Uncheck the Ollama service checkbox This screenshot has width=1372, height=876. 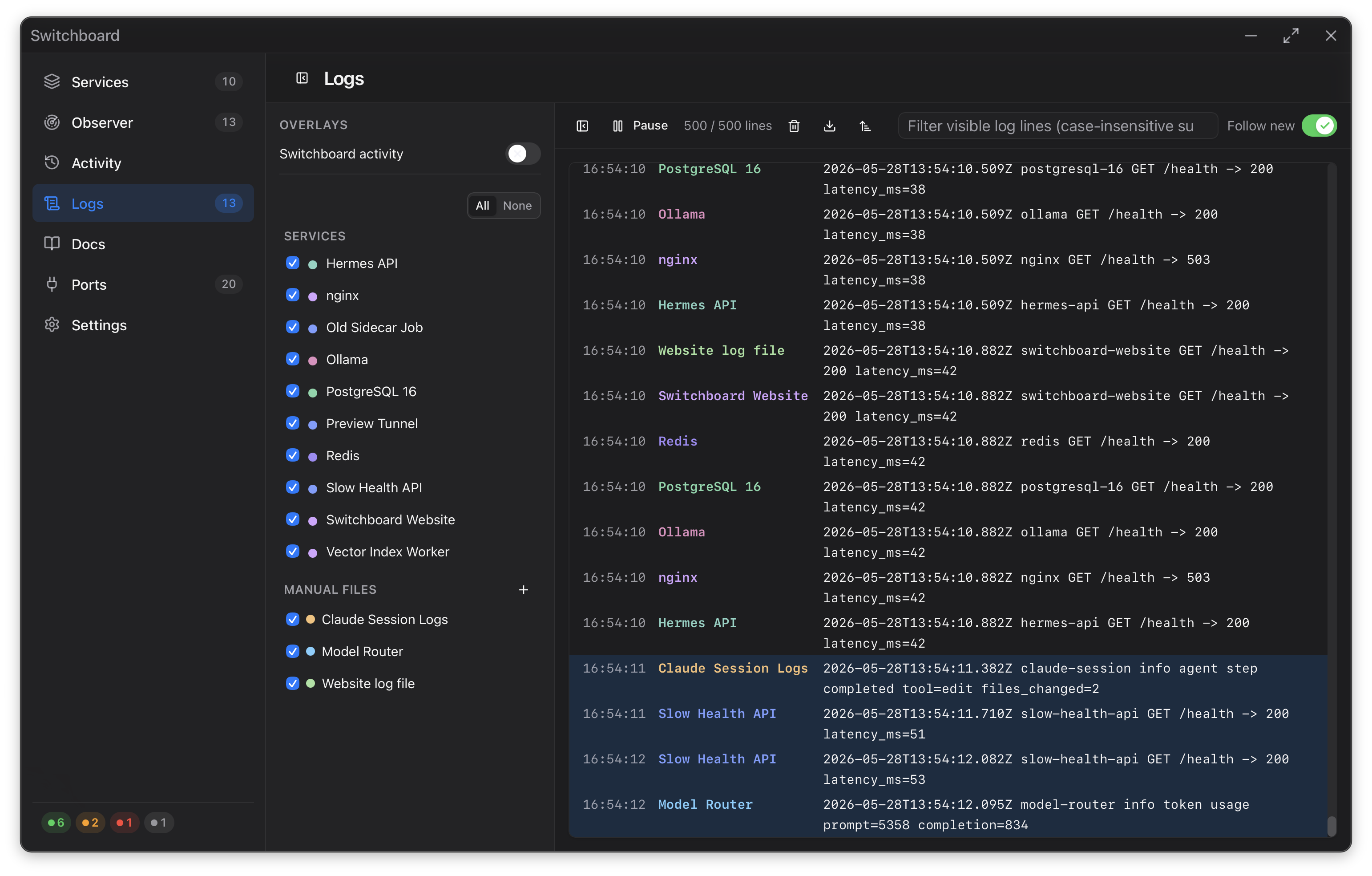[293, 359]
